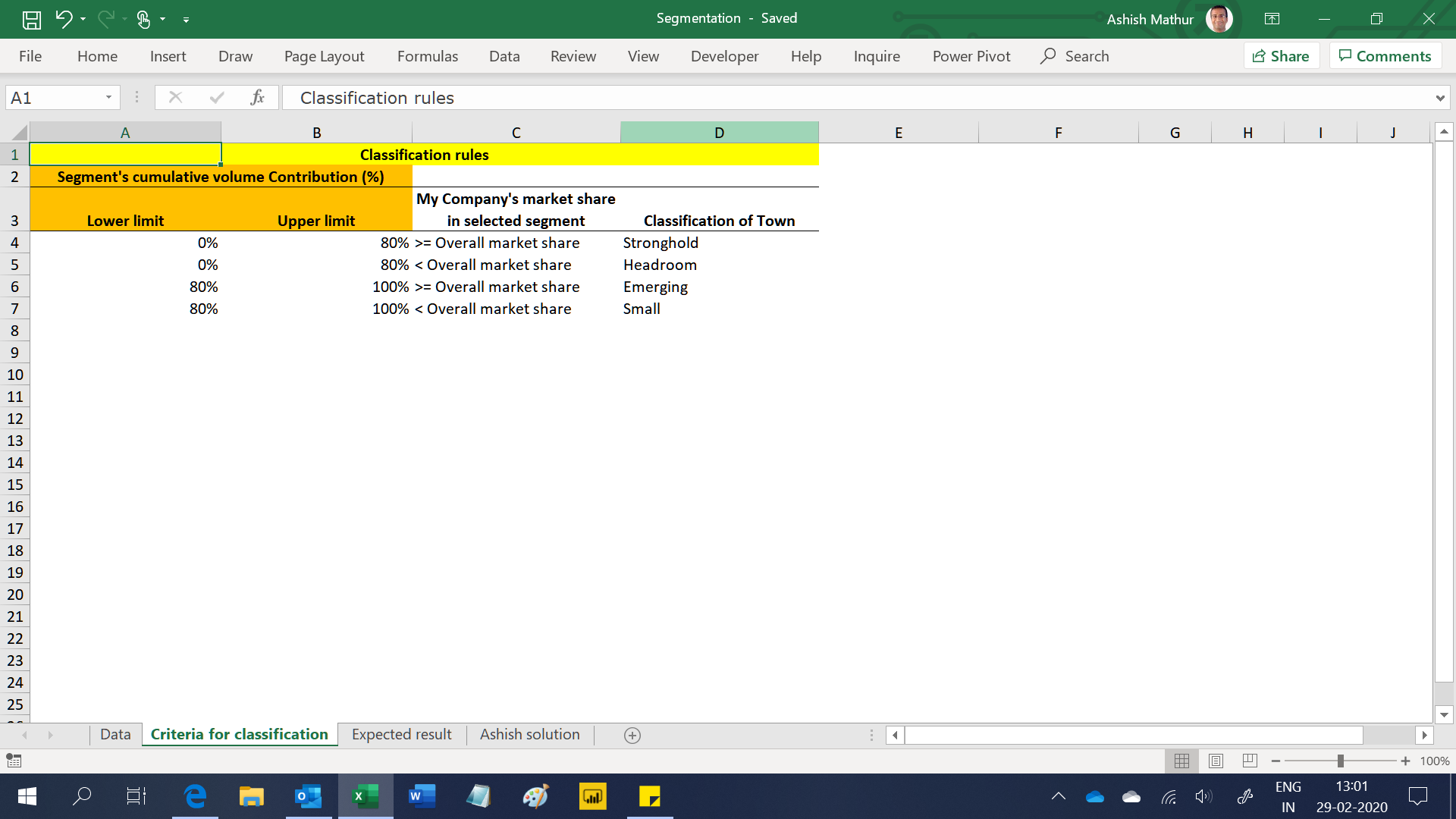This screenshot has width=1456, height=819.
Task: Click the macro recording status bar icon
Action: point(14,761)
